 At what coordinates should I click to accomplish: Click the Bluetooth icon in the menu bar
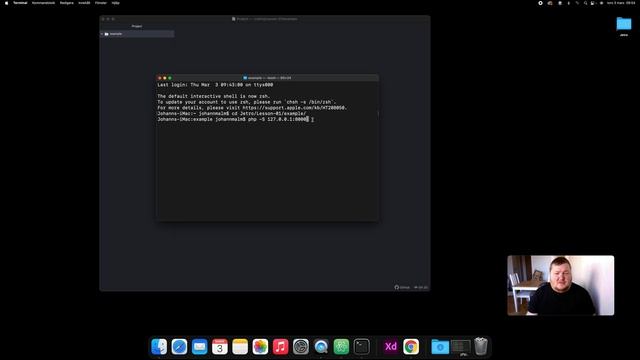point(568,3)
